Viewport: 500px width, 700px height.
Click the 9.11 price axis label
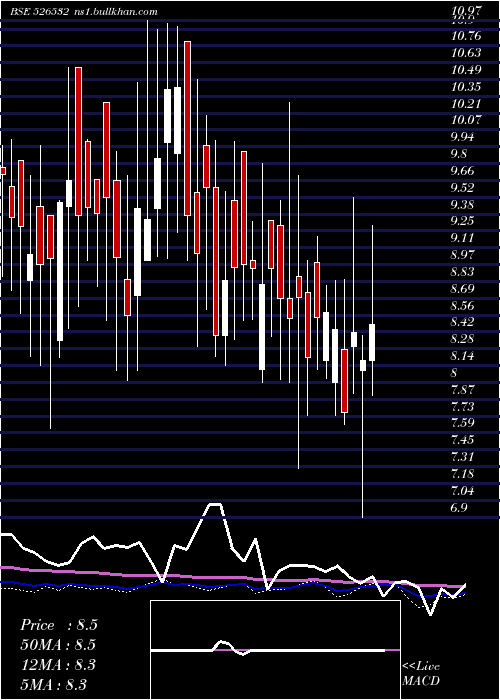pos(462,238)
